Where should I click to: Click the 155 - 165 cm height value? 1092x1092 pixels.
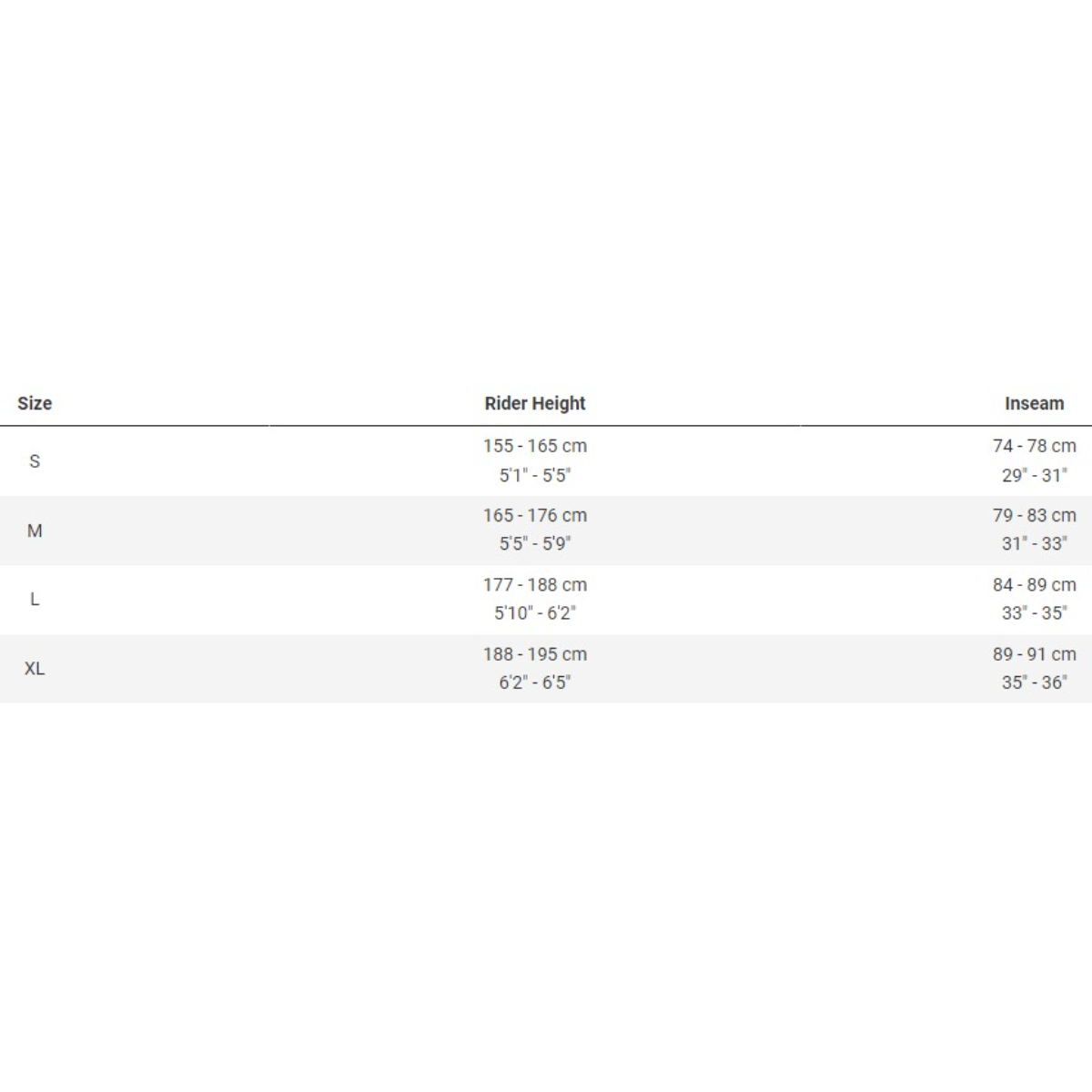point(535,446)
